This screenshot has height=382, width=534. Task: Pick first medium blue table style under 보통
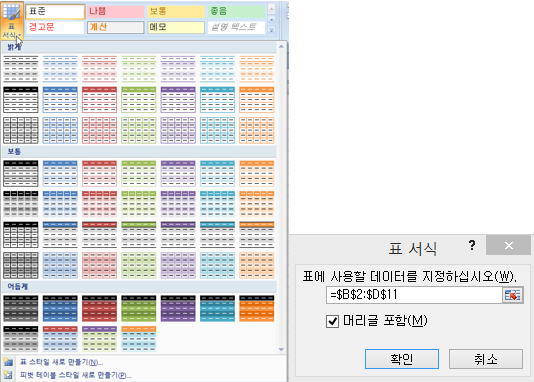tap(60, 174)
